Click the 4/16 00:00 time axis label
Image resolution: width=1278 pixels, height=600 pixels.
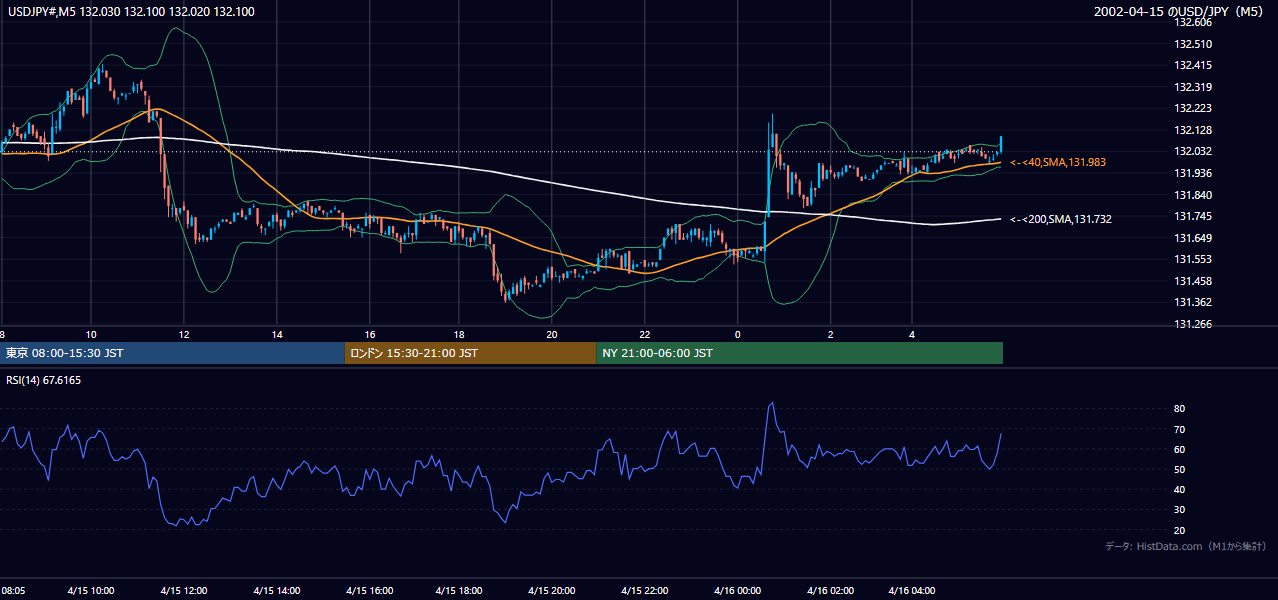(738, 590)
